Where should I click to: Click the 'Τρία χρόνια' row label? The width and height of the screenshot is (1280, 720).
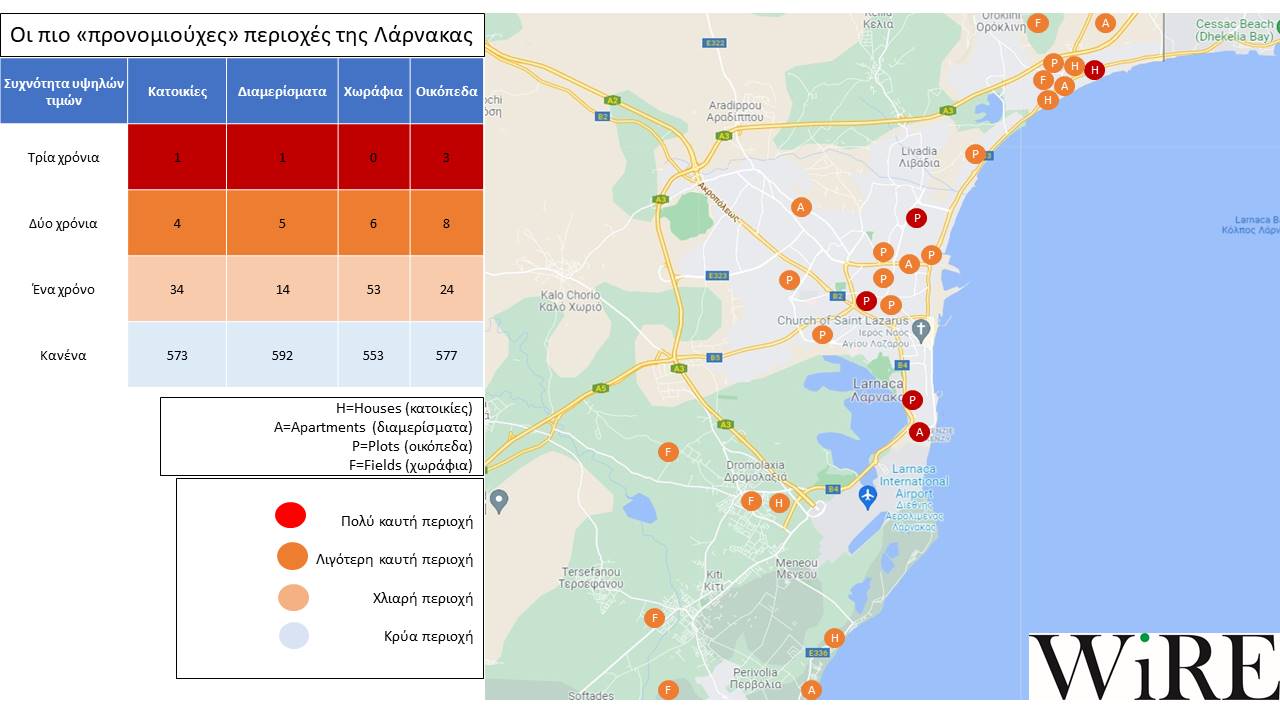pos(64,157)
